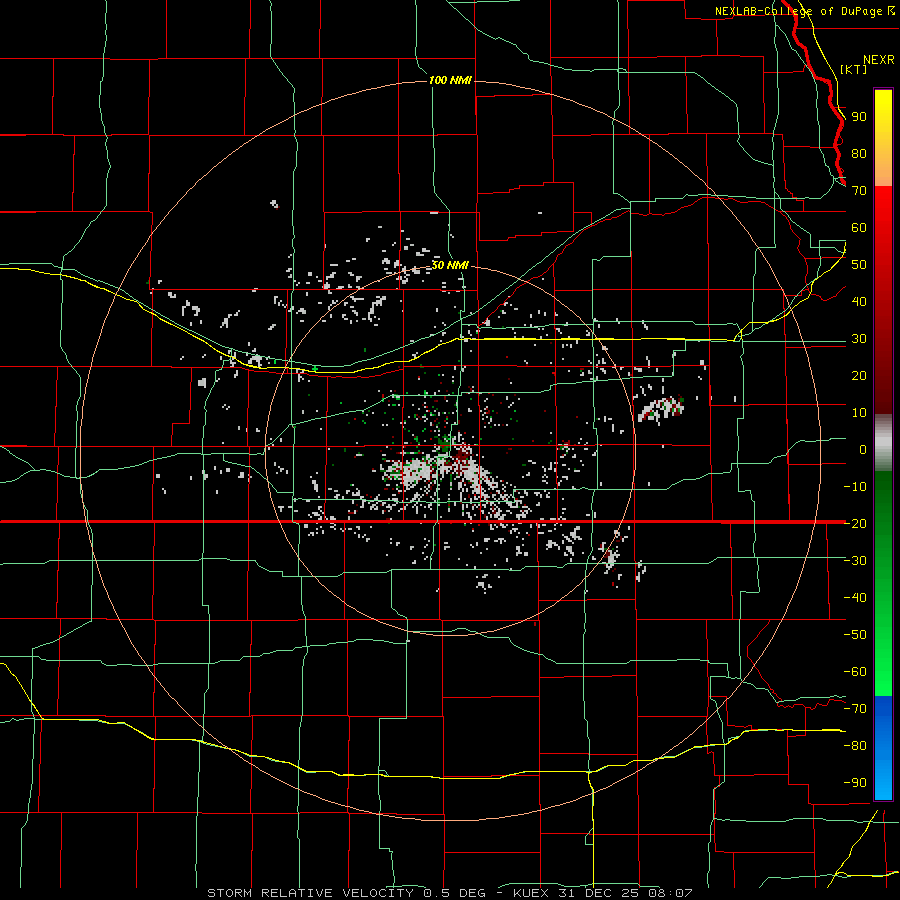Screen dimensions: 900x900
Task: Click the 0.5 DEG elevation text
Action: click(455, 893)
